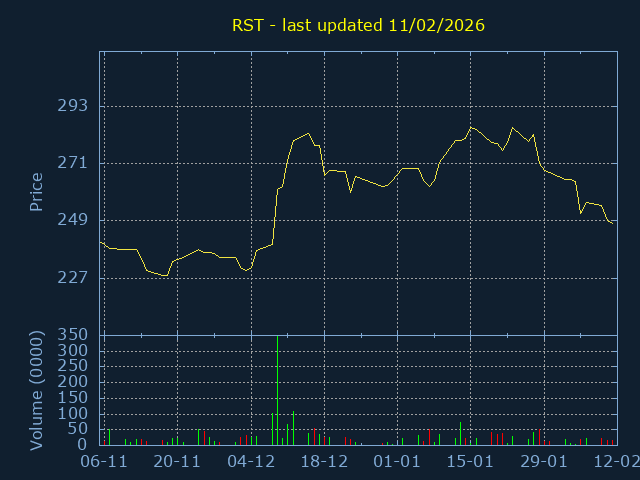Viewport: 640px width, 480px height.
Task: Click the 20-11 date label
Action: (177, 462)
